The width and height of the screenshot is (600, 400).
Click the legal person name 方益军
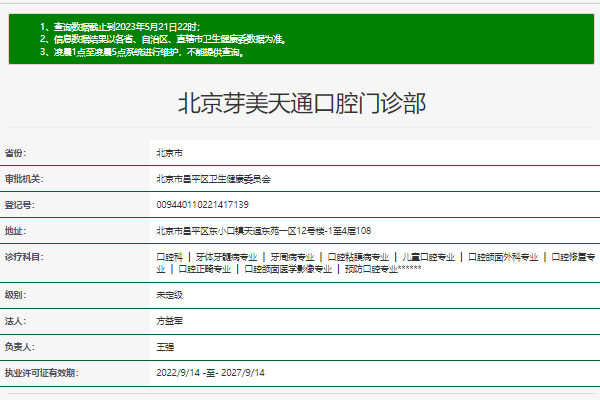[x=170, y=321]
